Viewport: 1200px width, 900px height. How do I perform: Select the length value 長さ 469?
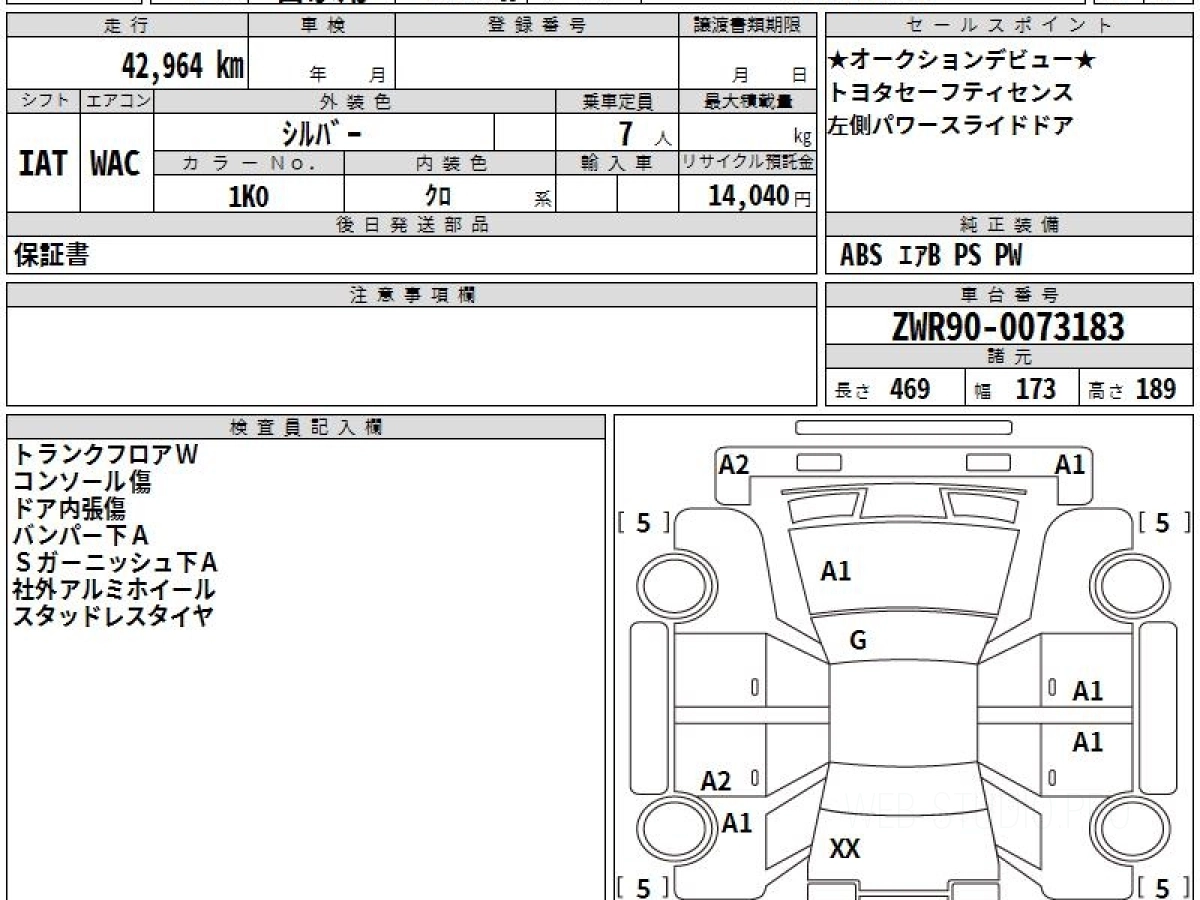(883, 389)
